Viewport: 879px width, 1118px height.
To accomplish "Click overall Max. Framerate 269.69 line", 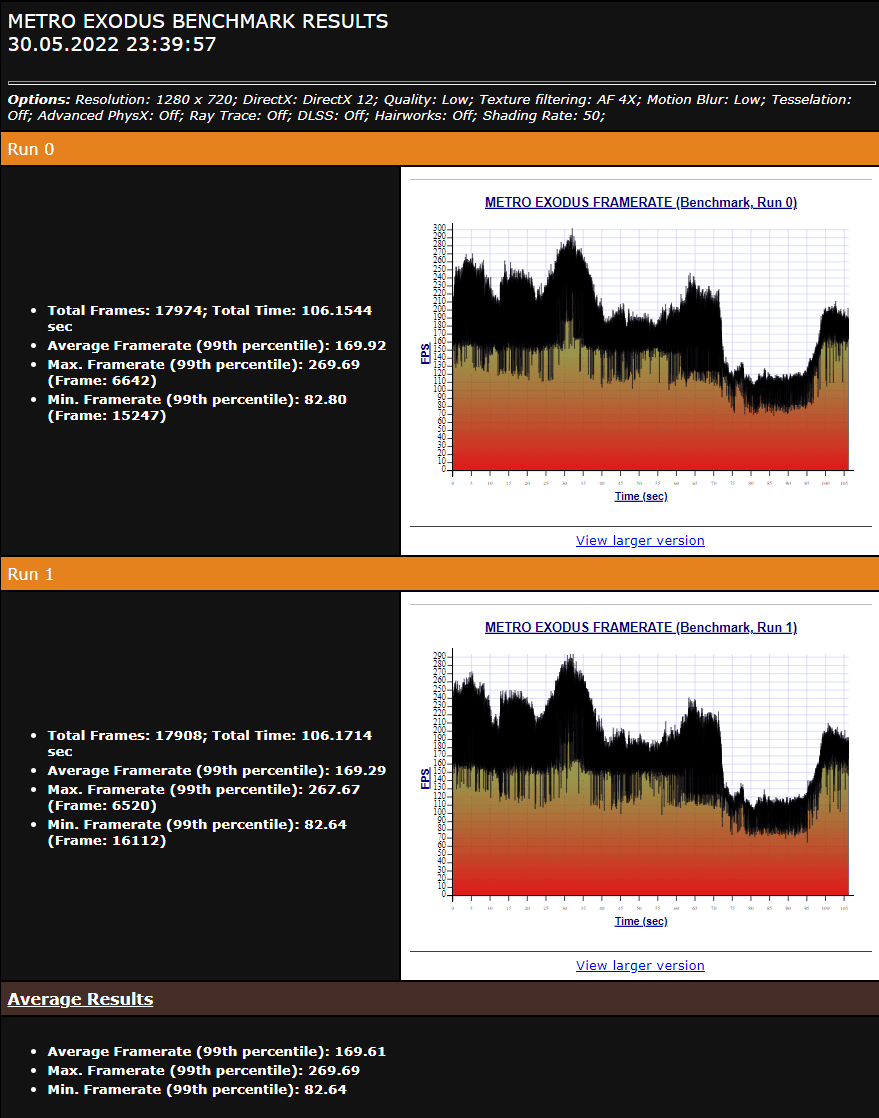I will point(204,1070).
